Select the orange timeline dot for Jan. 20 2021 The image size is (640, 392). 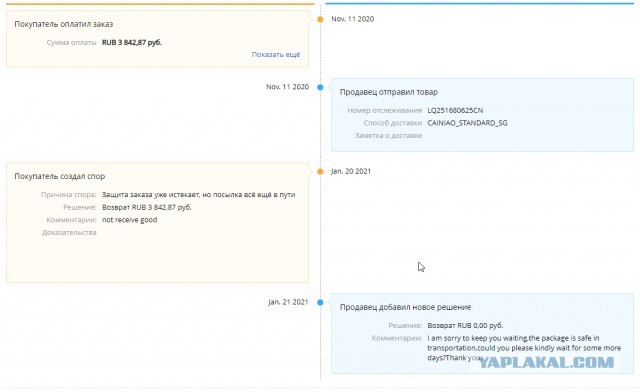point(320,172)
